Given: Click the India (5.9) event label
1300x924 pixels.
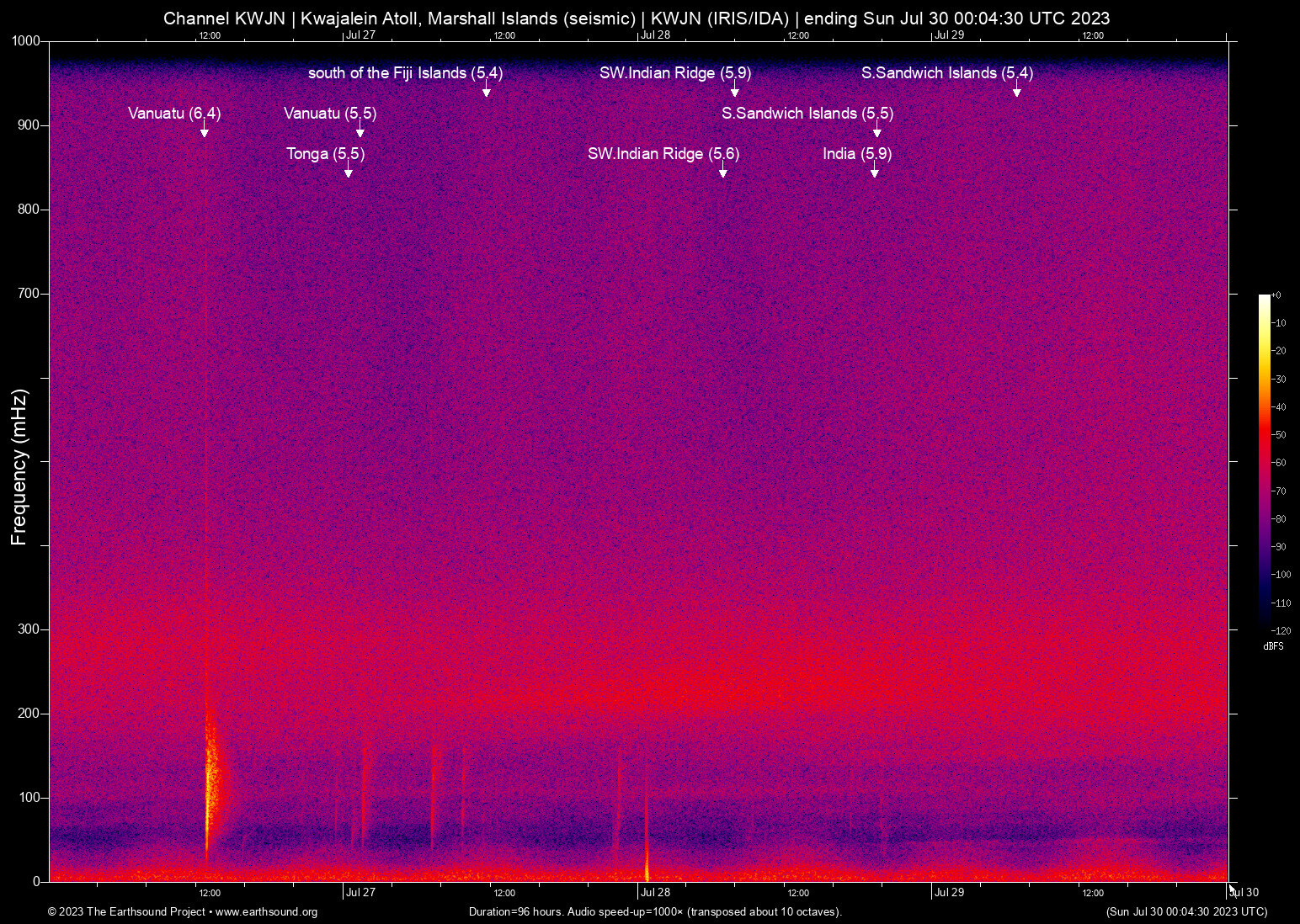Looking at the screenshot, I should pyautogui.click(x=857, y=153).
